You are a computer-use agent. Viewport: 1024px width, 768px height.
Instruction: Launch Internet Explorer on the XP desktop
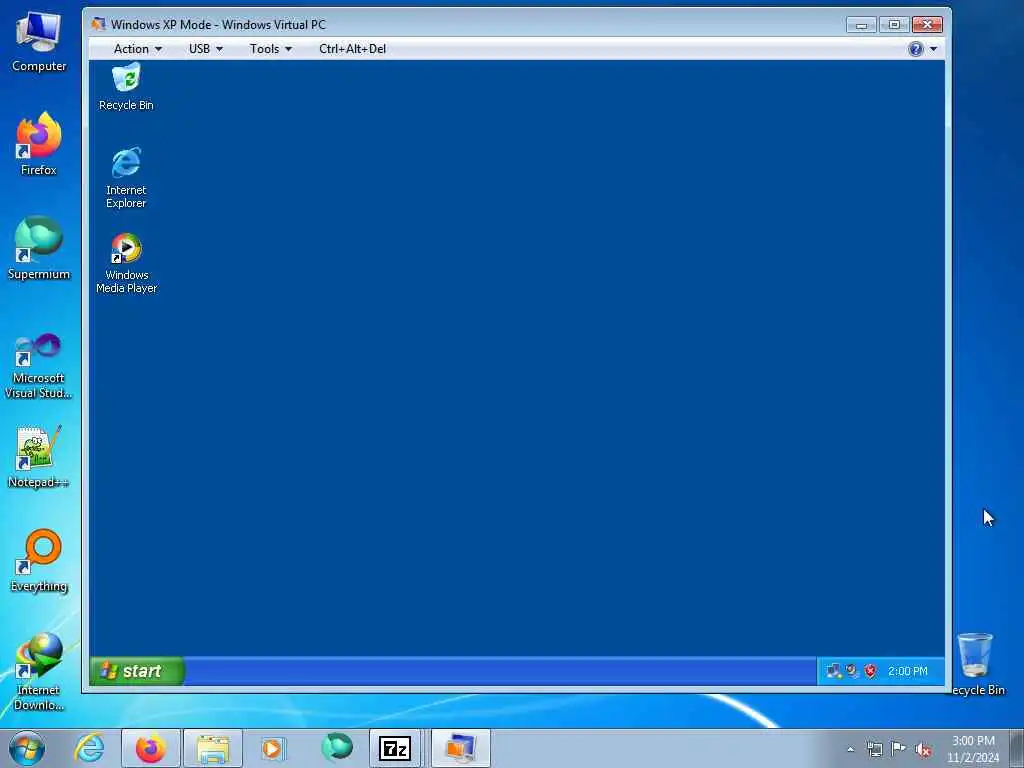(x=126, y=177)
